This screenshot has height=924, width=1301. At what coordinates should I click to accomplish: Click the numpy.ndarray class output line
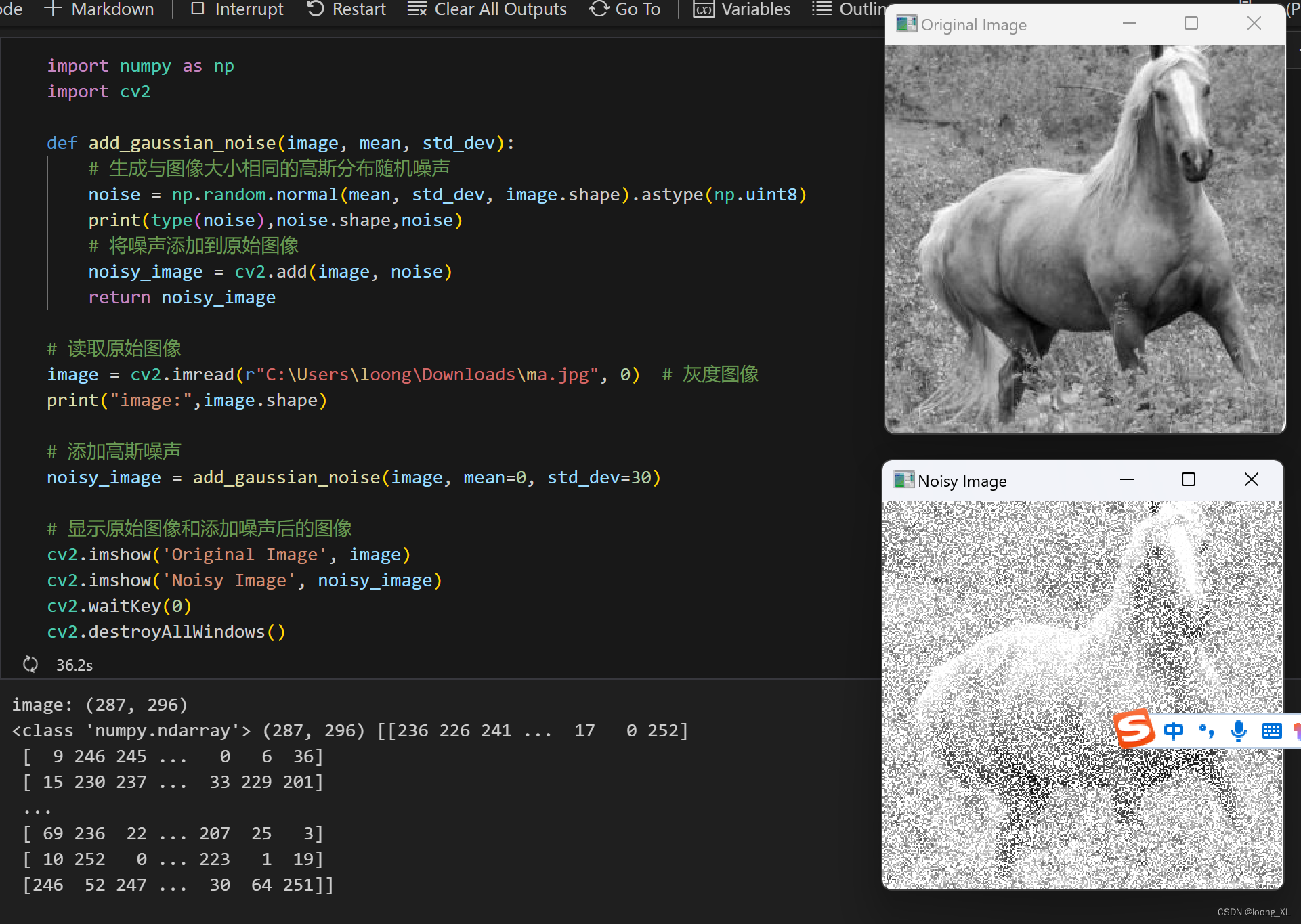349,730
